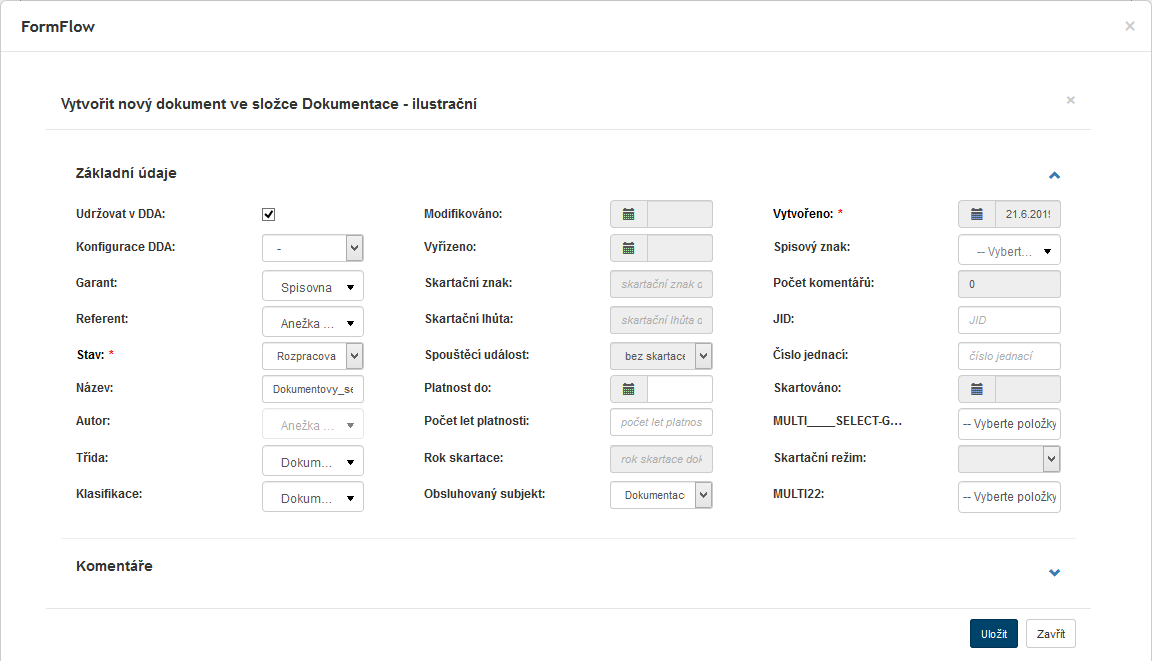1152x661 pixels.
Task: Open the Skartováno calendar icon
Action: [977, 389]
